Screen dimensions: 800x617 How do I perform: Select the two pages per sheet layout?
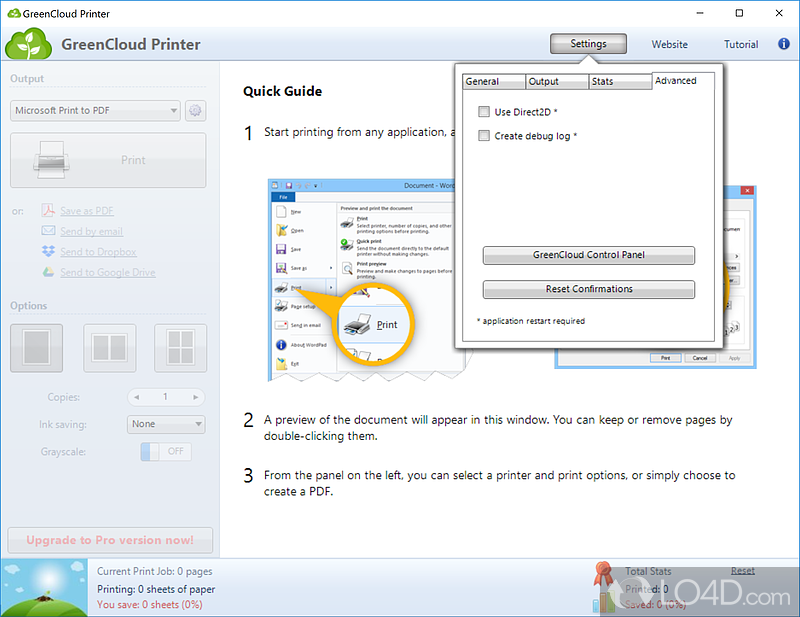click(x=110, y=348)
